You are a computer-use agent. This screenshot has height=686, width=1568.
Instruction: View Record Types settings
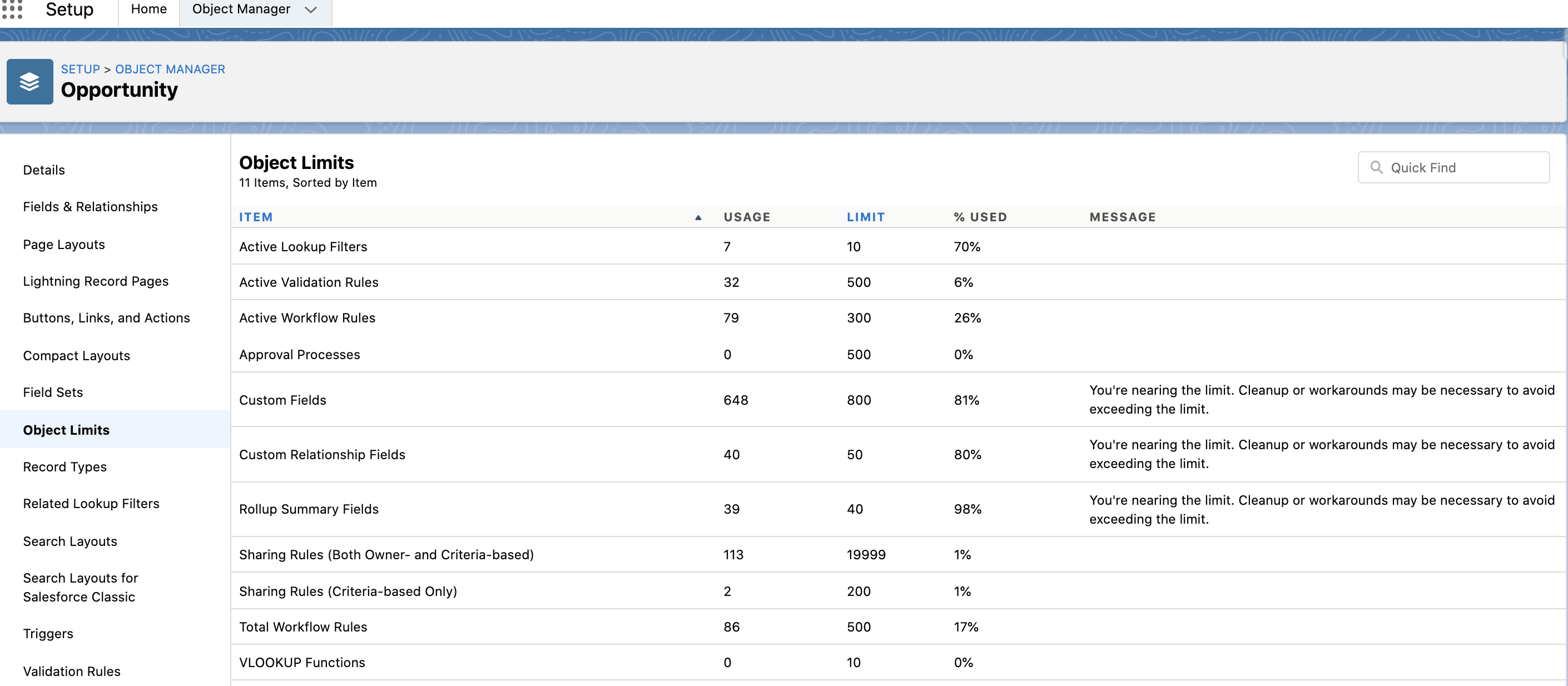64,466
